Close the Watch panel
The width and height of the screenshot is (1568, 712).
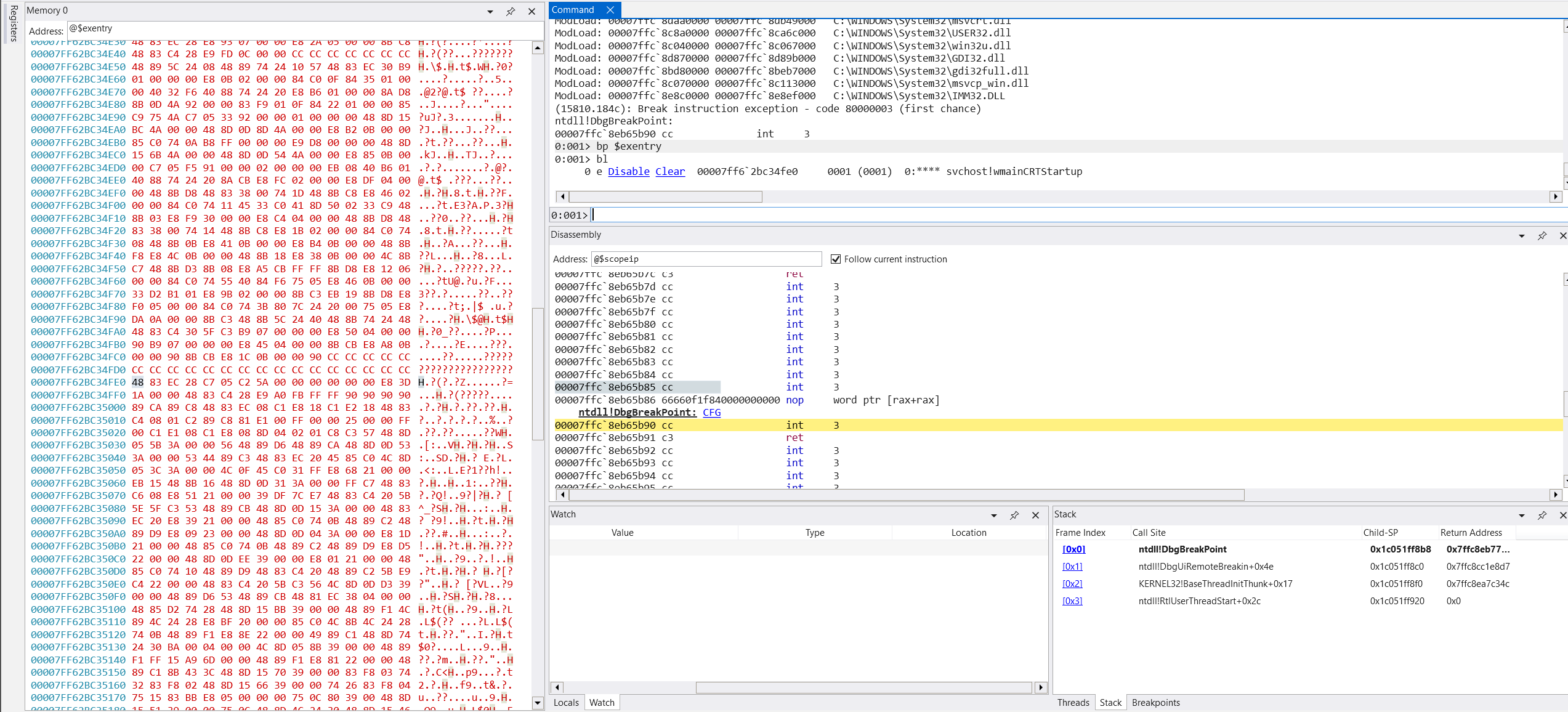[1035, 516]
